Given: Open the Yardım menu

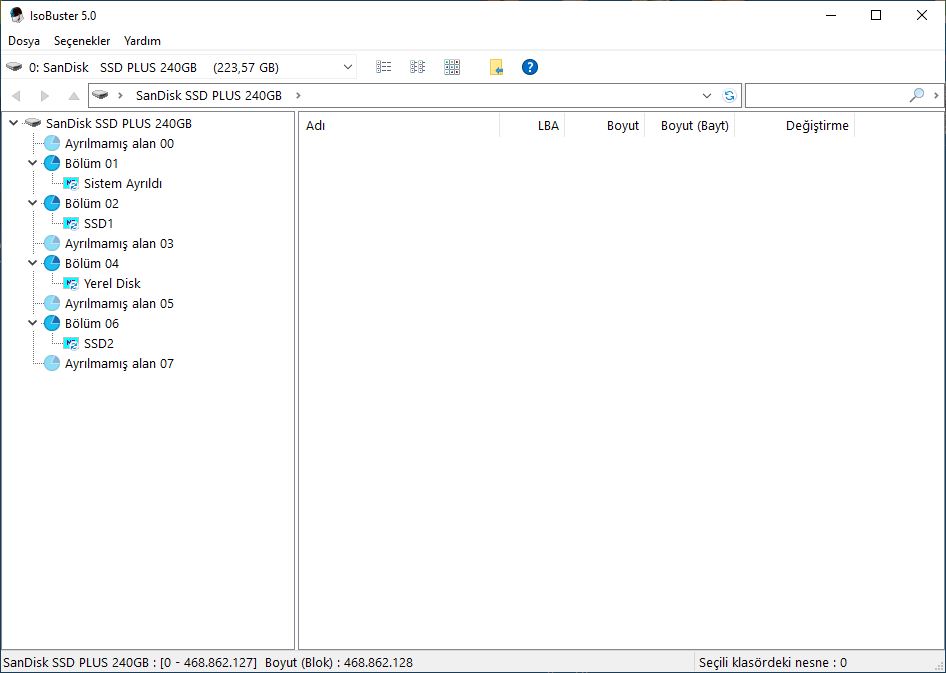Looking at the screenshot, I should click(x=142, y=41).
